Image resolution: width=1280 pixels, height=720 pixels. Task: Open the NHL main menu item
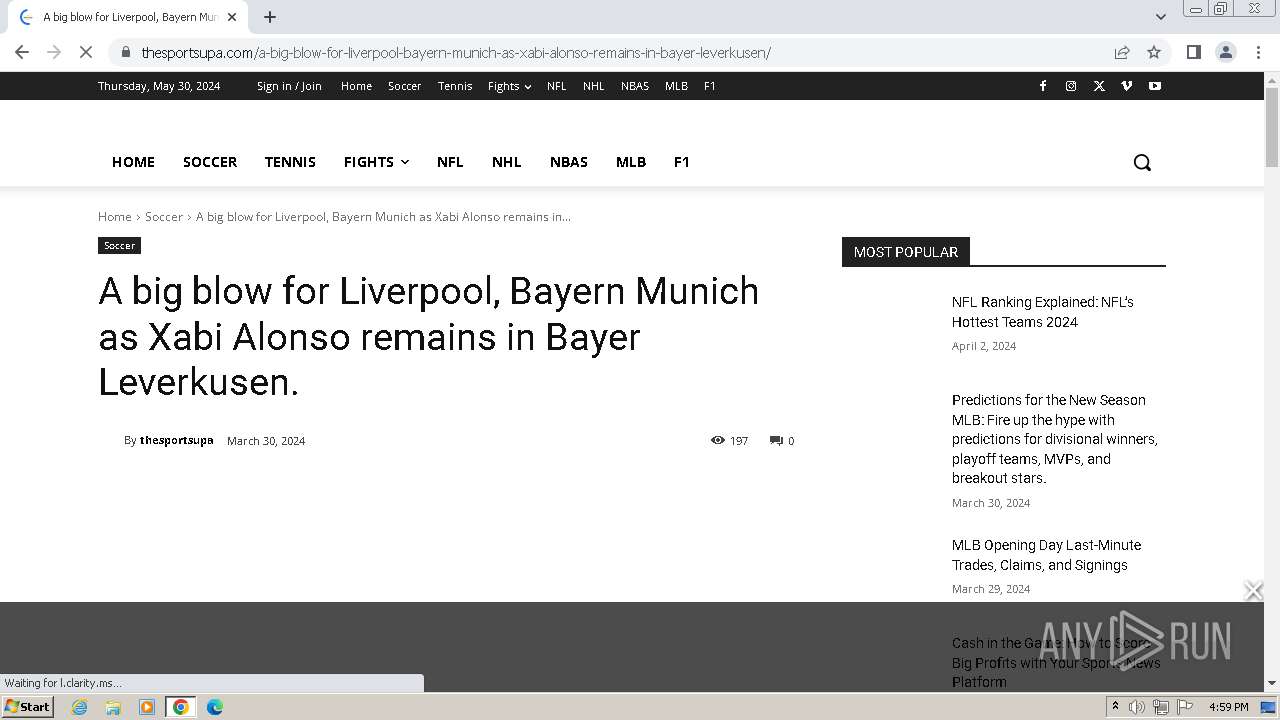point(507,162)
